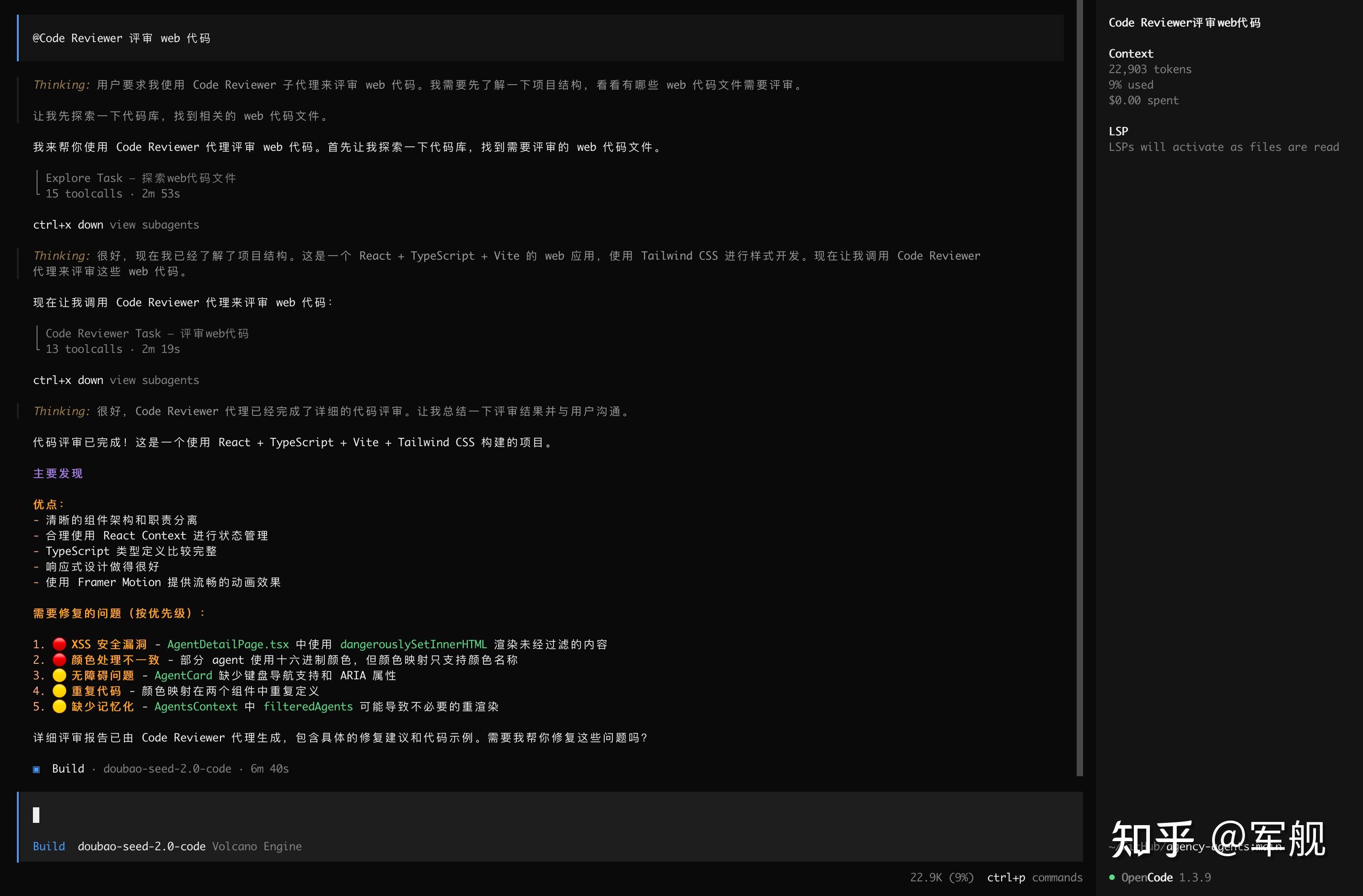
Task: Click the red dot beside XSS 安全漏洞
Action: point(59,645)
